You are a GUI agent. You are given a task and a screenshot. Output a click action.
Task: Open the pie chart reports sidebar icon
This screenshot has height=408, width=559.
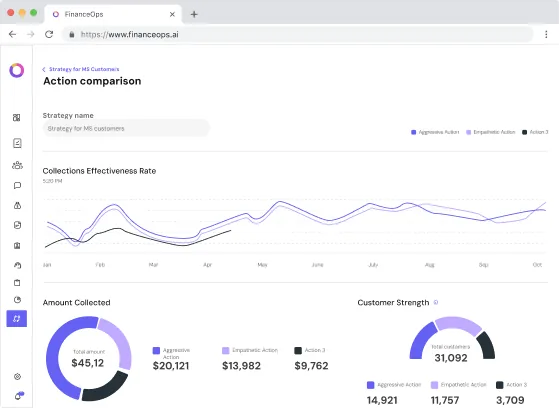pyautogui.click(x=17, y=300)
